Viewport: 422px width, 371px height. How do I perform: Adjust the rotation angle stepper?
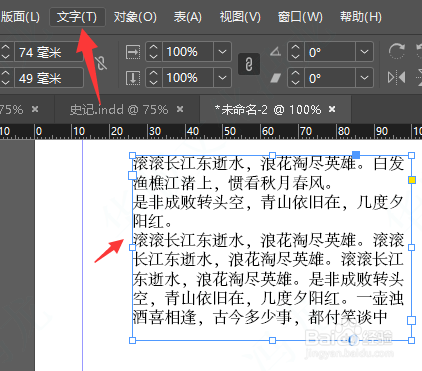pos(296,52)
